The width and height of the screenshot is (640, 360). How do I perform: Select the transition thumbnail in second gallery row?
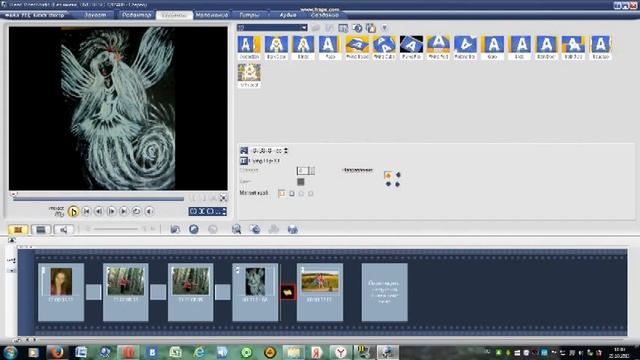(x=249, y=75)
